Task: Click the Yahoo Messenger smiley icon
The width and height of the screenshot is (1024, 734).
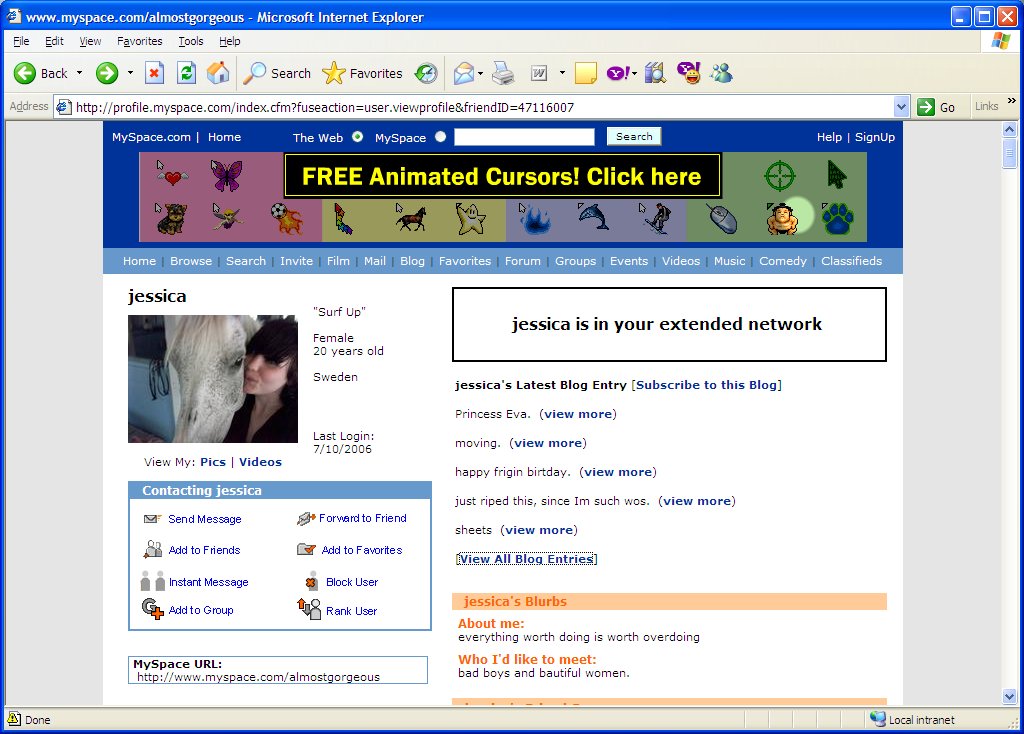Action: click(689, 73)
